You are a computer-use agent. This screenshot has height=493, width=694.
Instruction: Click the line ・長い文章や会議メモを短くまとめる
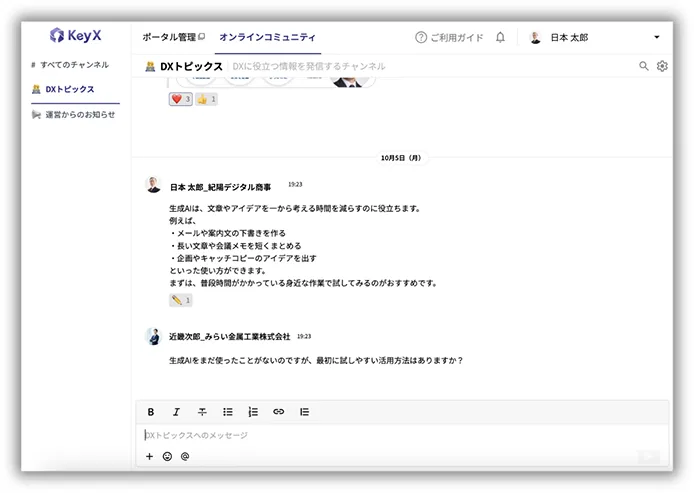235,246
